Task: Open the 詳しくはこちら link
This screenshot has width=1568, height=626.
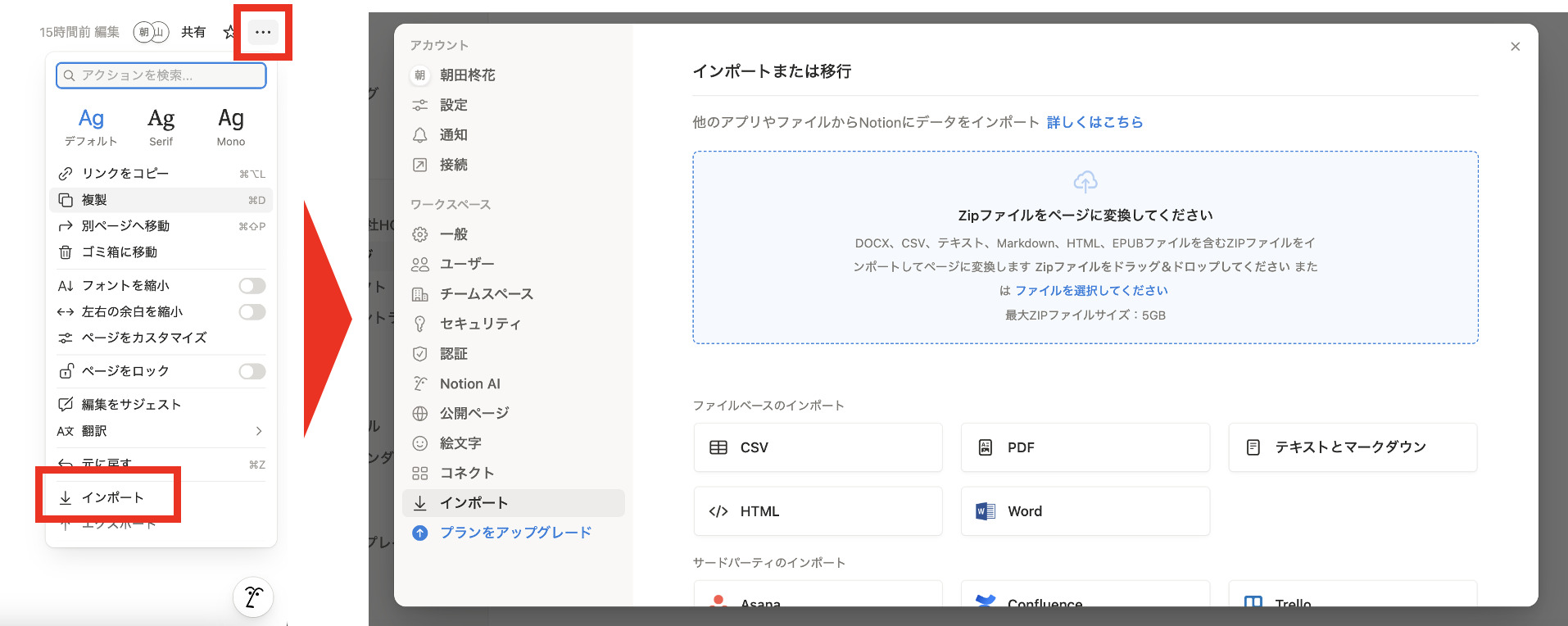Action: [1094, 122]
